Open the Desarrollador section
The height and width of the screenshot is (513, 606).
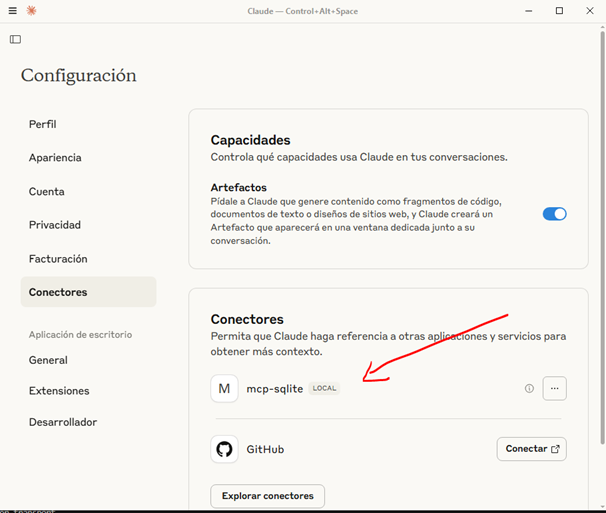63,422
